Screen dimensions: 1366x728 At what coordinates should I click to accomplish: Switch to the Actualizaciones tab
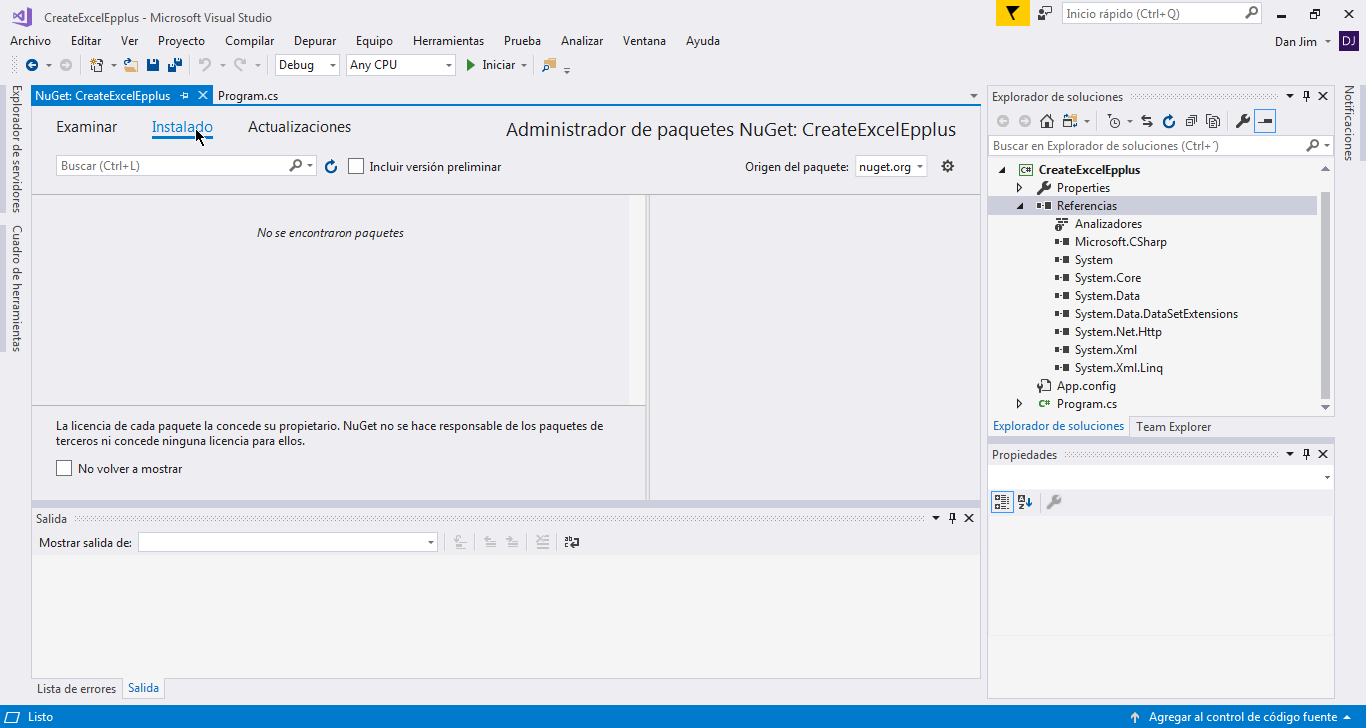click(x=299, y=127)
